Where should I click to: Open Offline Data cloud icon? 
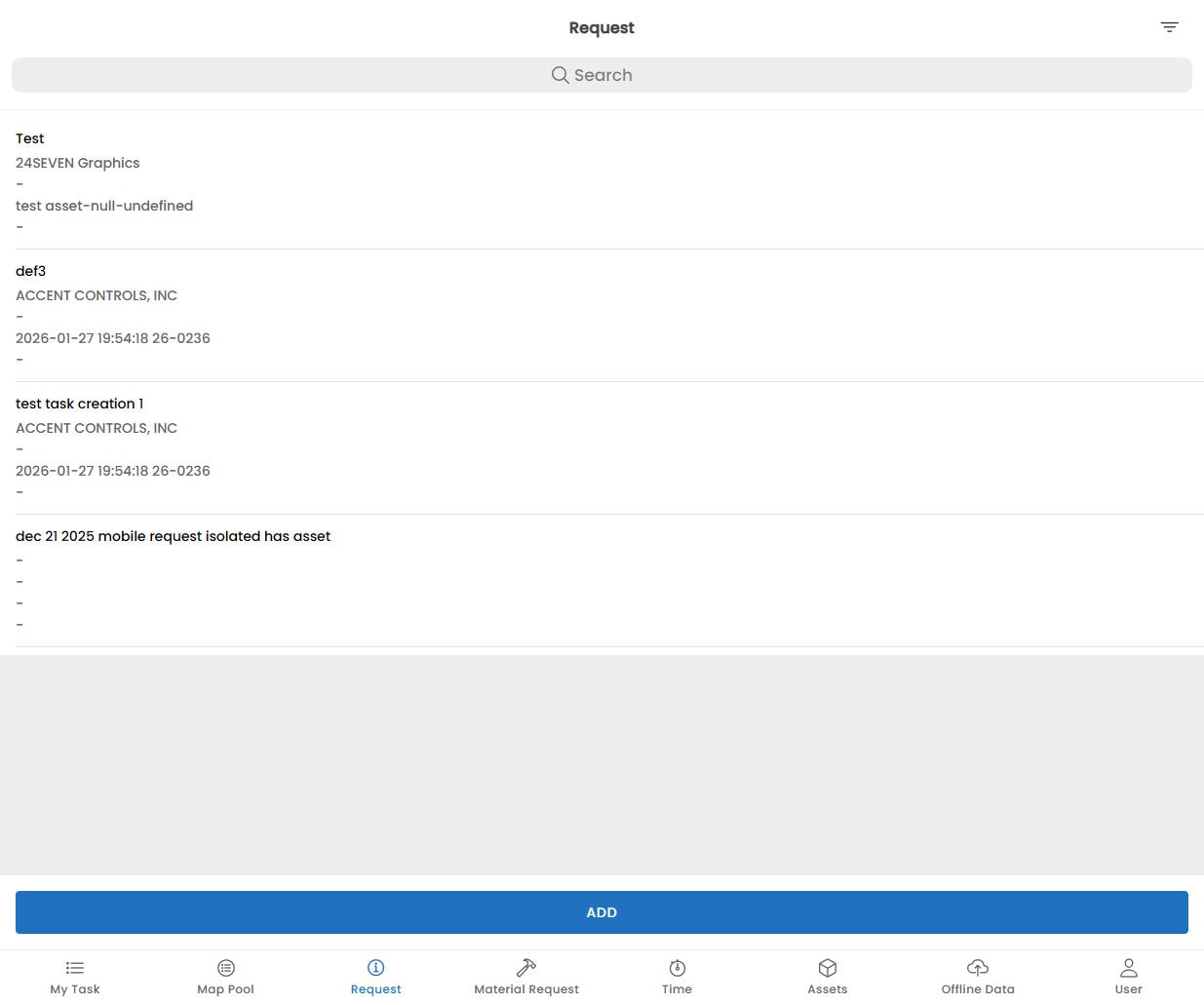(x=978, y=968)
